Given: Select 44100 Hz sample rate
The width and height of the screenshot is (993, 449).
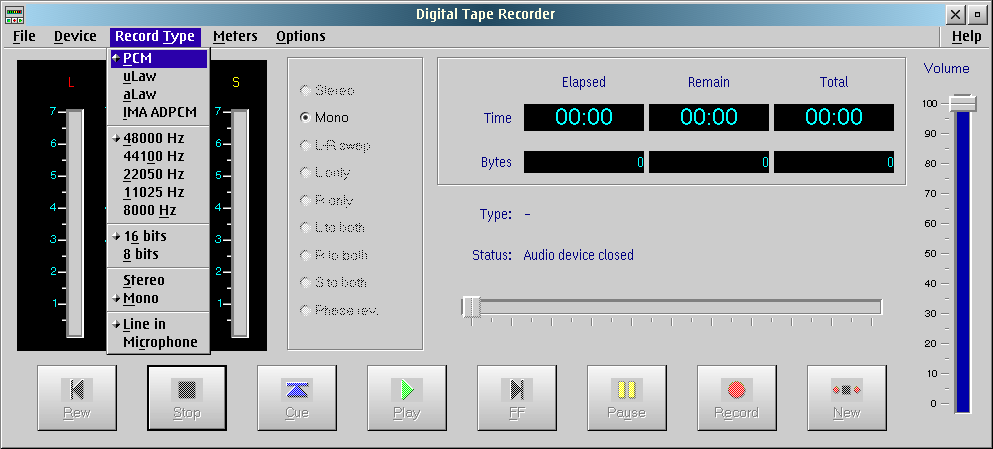Looking at the screenshot, I should point(154,156).
